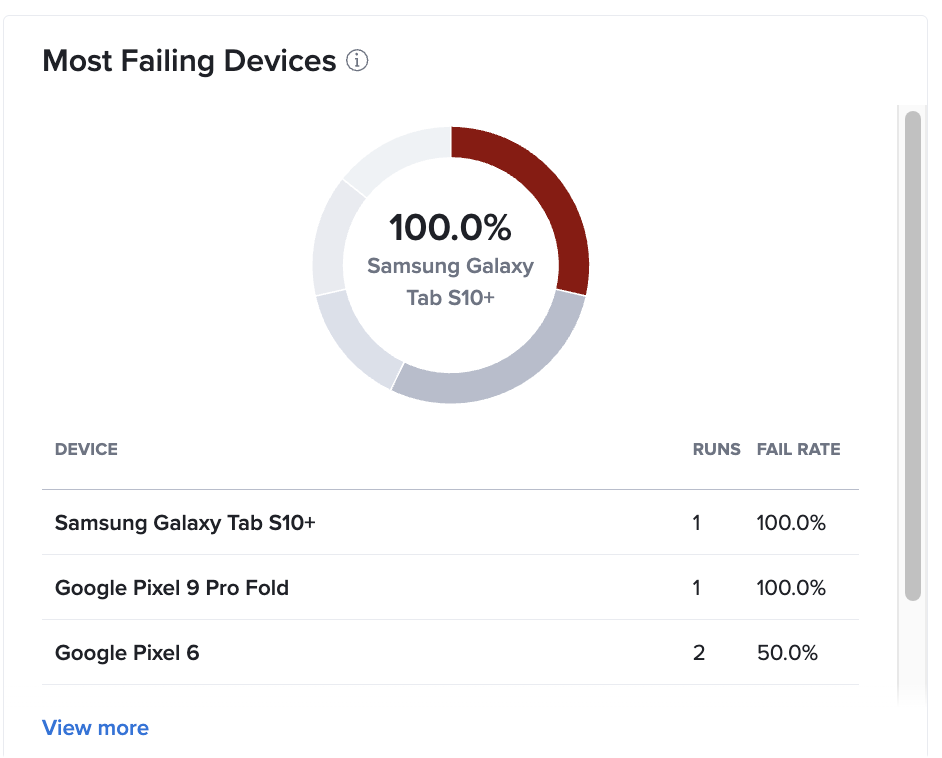Viewport: 942px width, 758px height.
Task: Sort by the DEVICE column header
Action: [86, 449]
